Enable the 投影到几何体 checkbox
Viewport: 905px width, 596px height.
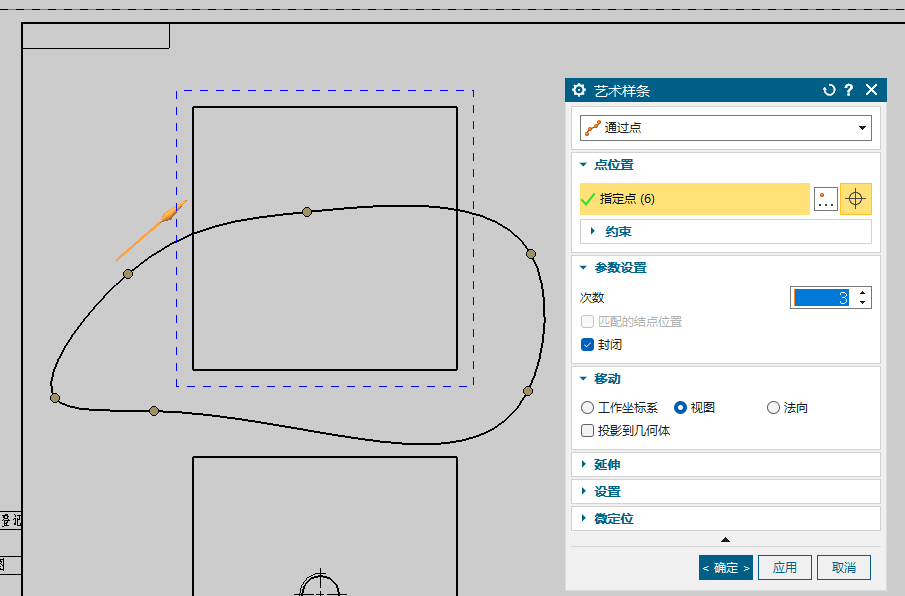[588, 430]
